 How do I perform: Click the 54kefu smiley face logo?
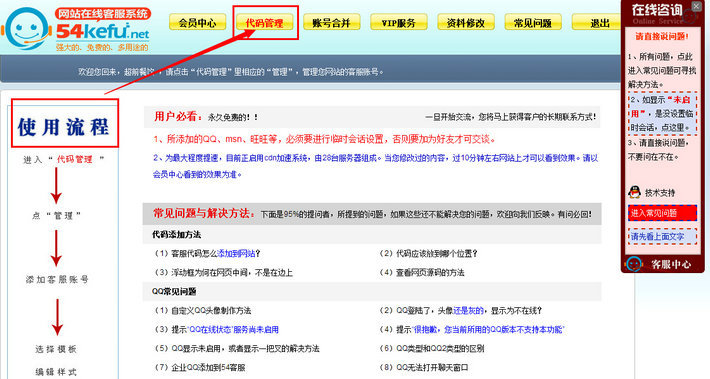pos(27,28)
